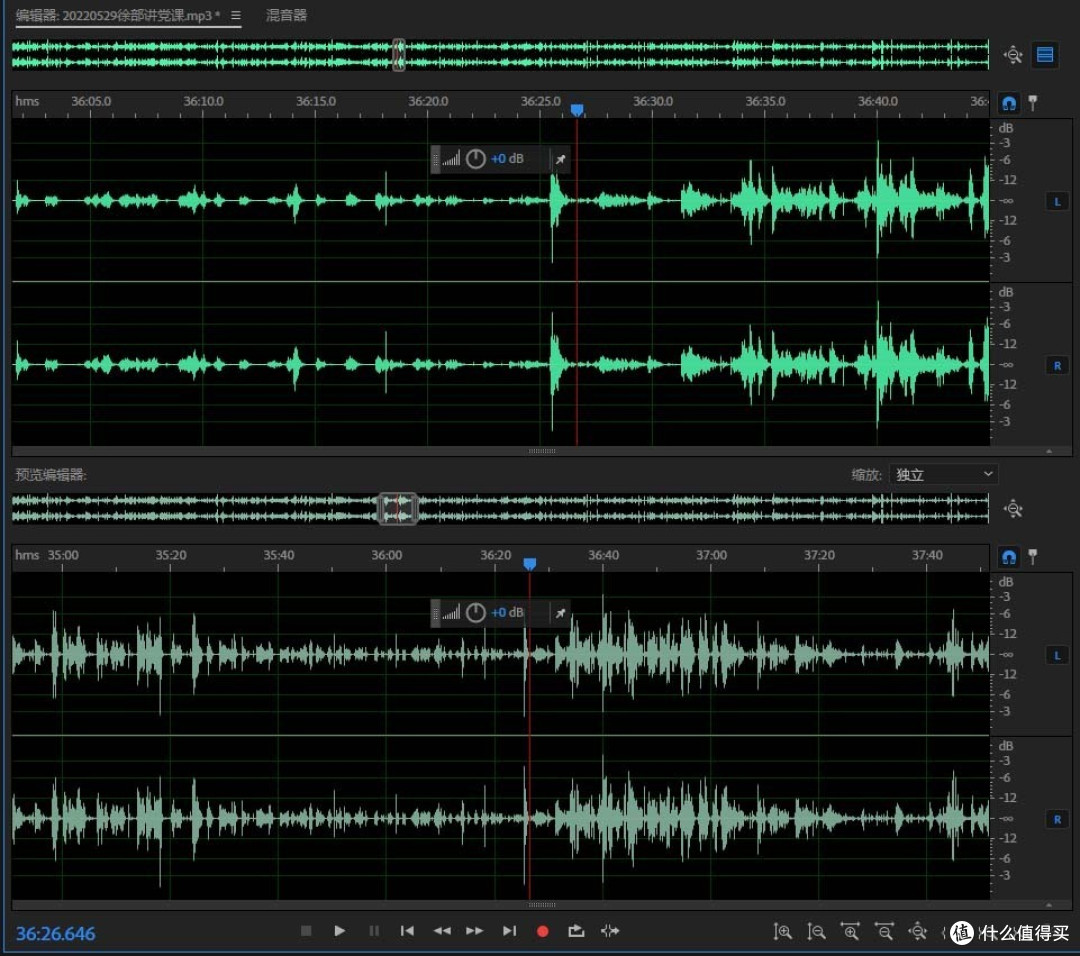Toggle loop playback icon
The height and width of the screenshot is (956, 1080).
(x=577, y=931)
